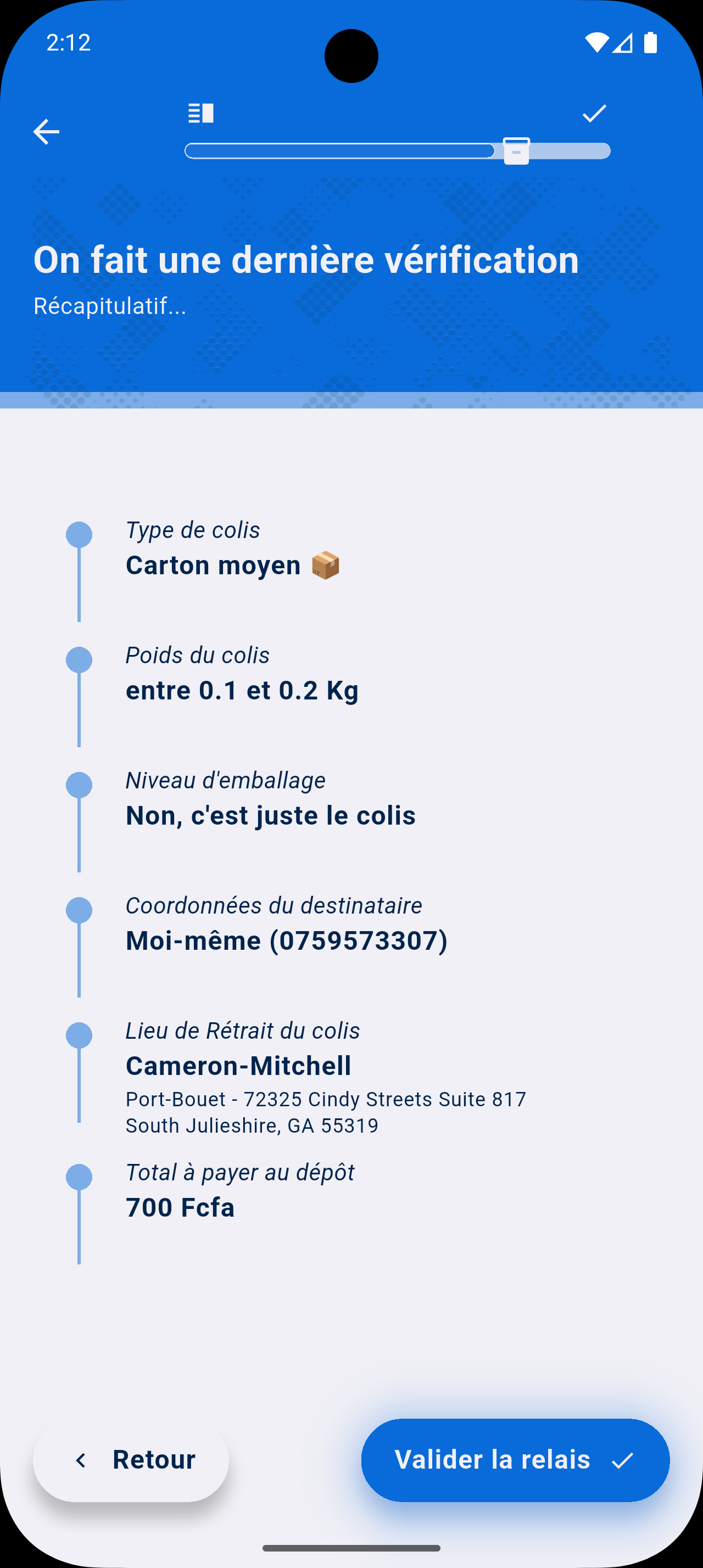Tap the Wi-Fi icon in status bar
Image resolution: width=703 pixels, height=1568 pixels.
coord(596,43)
